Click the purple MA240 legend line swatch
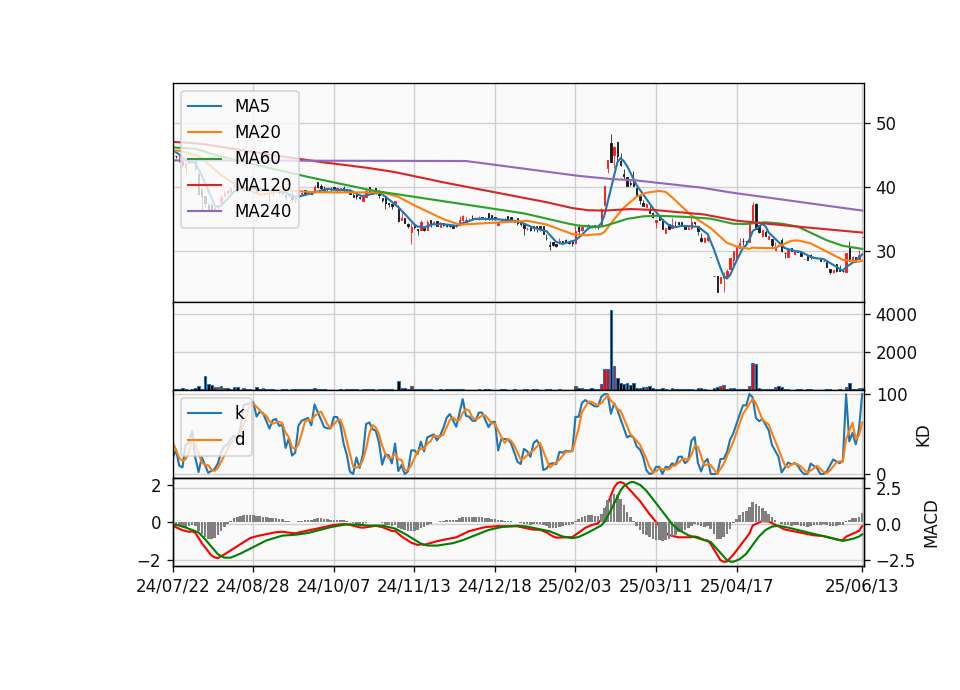Screen dimensions: 960x690 (204, 212)
